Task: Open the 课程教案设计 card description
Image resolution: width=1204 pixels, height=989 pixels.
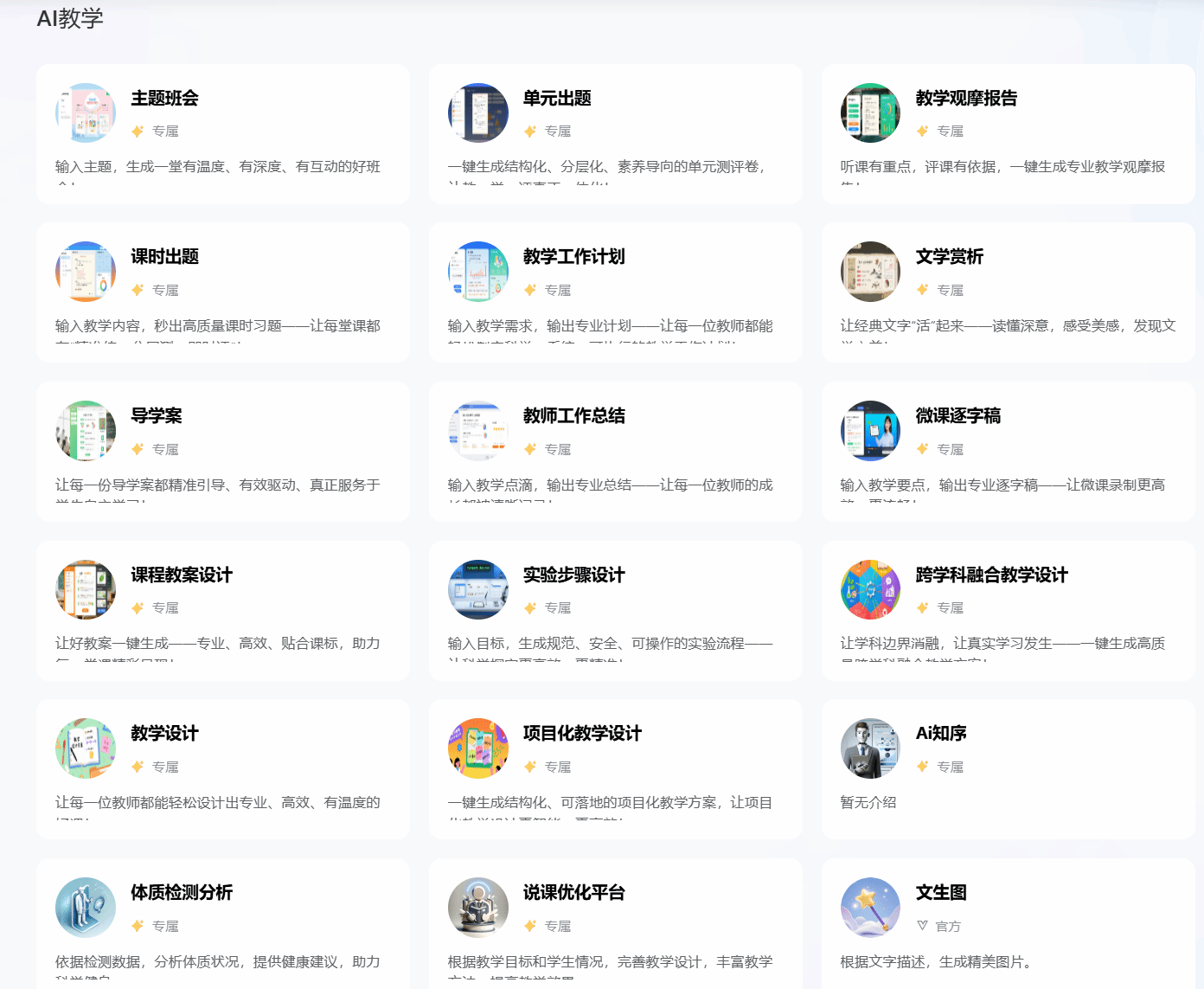Action: coord(218,644)
